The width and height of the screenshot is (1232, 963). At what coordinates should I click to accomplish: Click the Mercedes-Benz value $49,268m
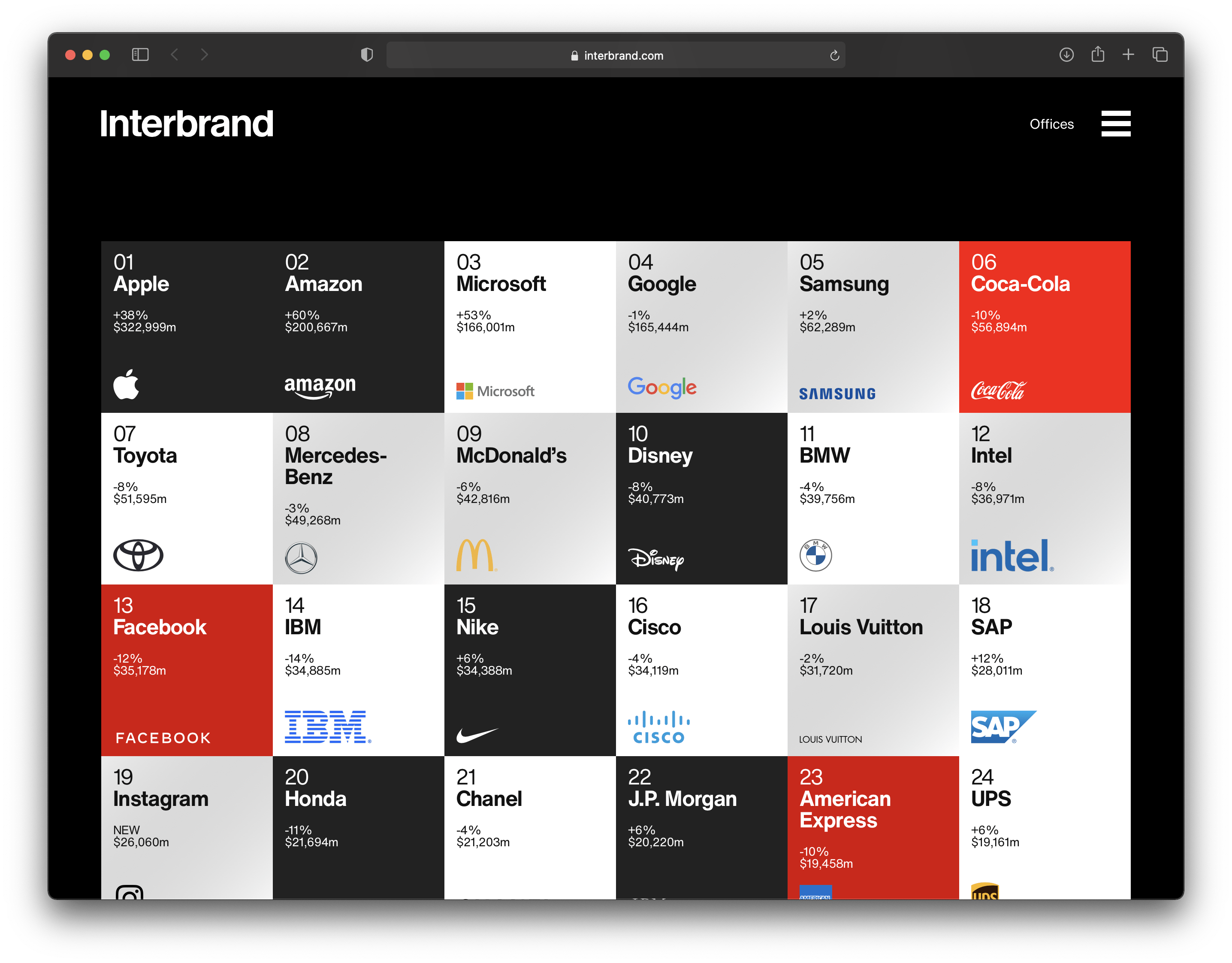pyautogui.click(x=313, y=521)
